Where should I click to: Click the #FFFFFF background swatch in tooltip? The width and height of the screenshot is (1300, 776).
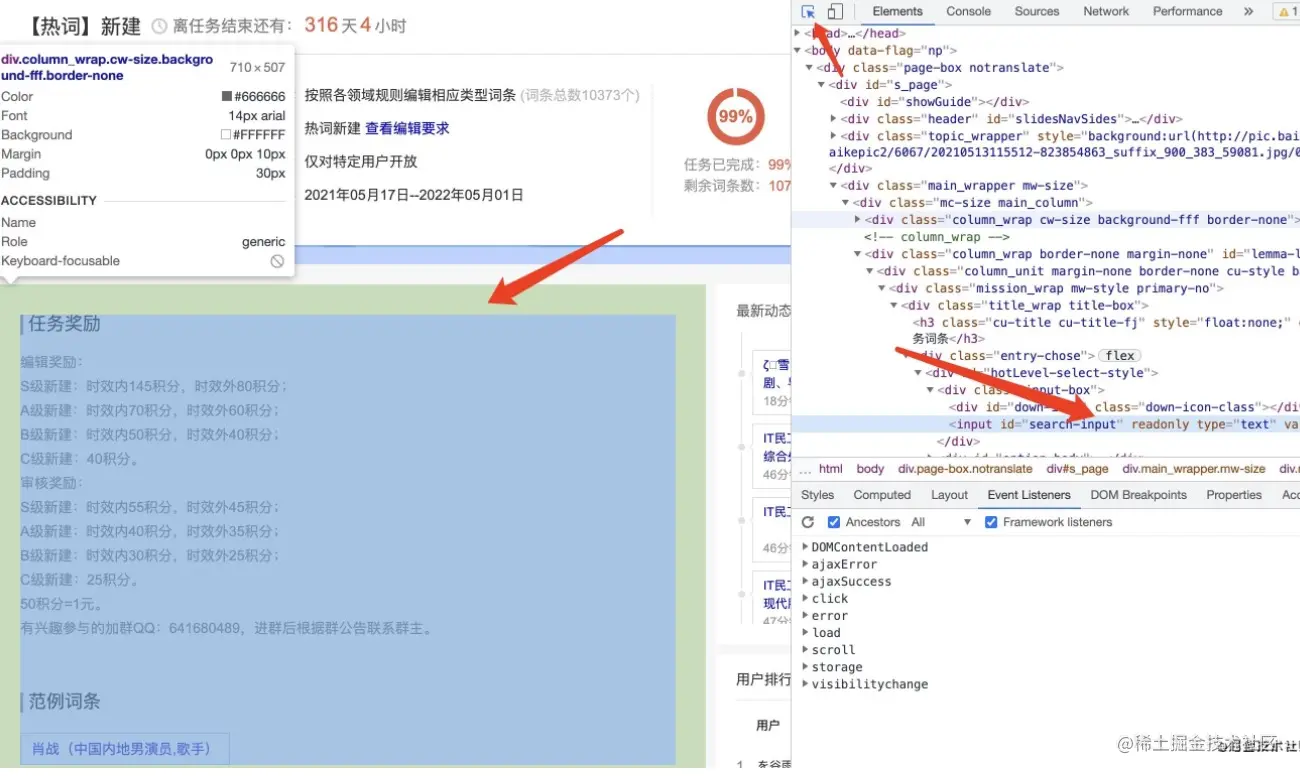226,135
